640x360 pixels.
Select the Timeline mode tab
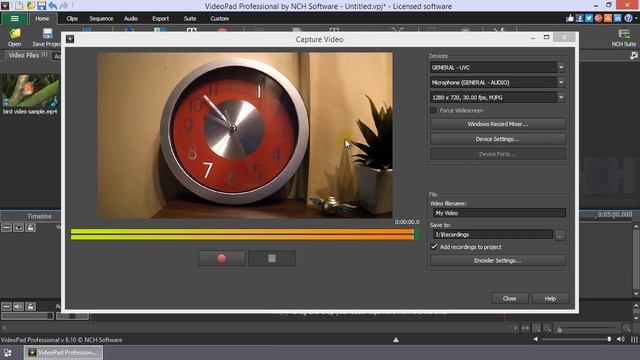pyautogui.click(x=39, y=216)
